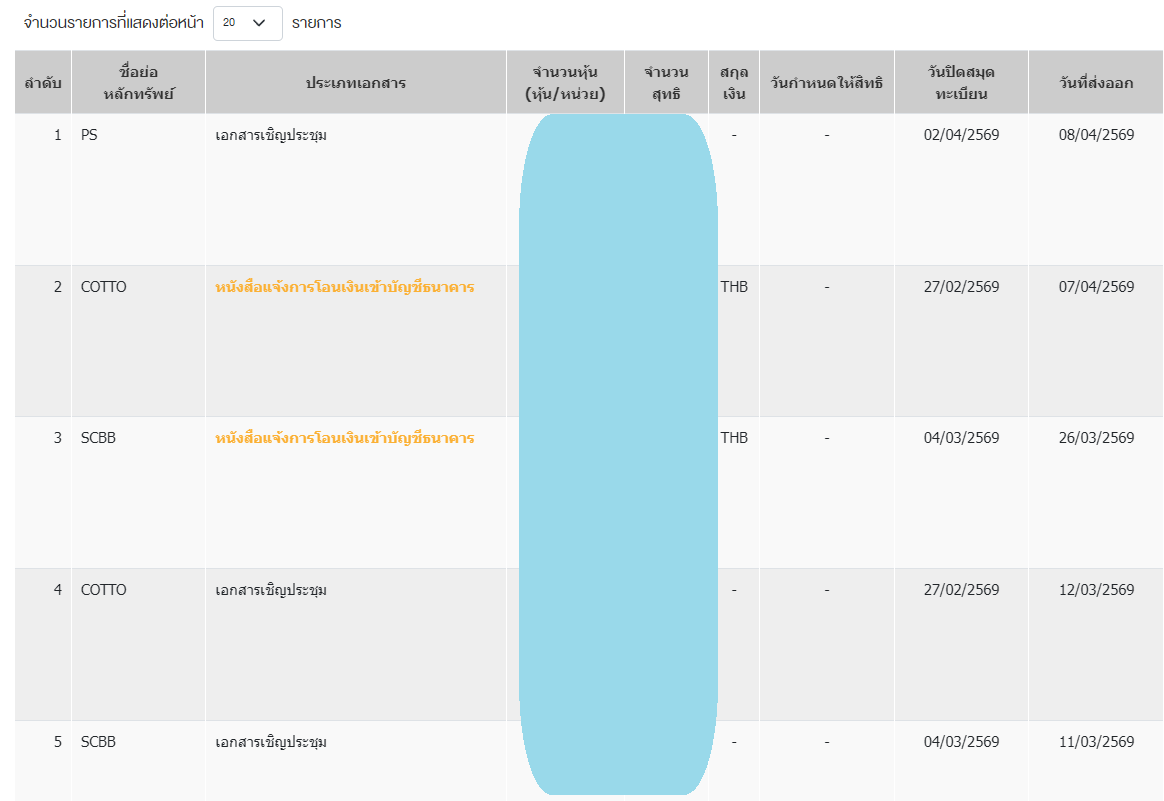Click the sent date 26/03/2569
This screenshot has width=1164, height=801.
point(1096,438)
